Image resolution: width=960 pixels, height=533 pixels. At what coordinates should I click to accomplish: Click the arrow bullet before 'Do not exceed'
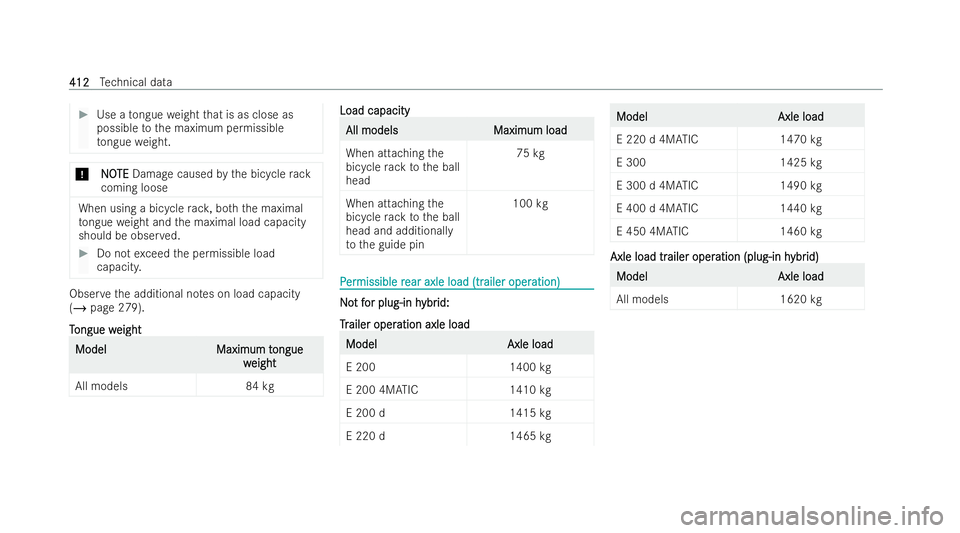click(84, 253)
